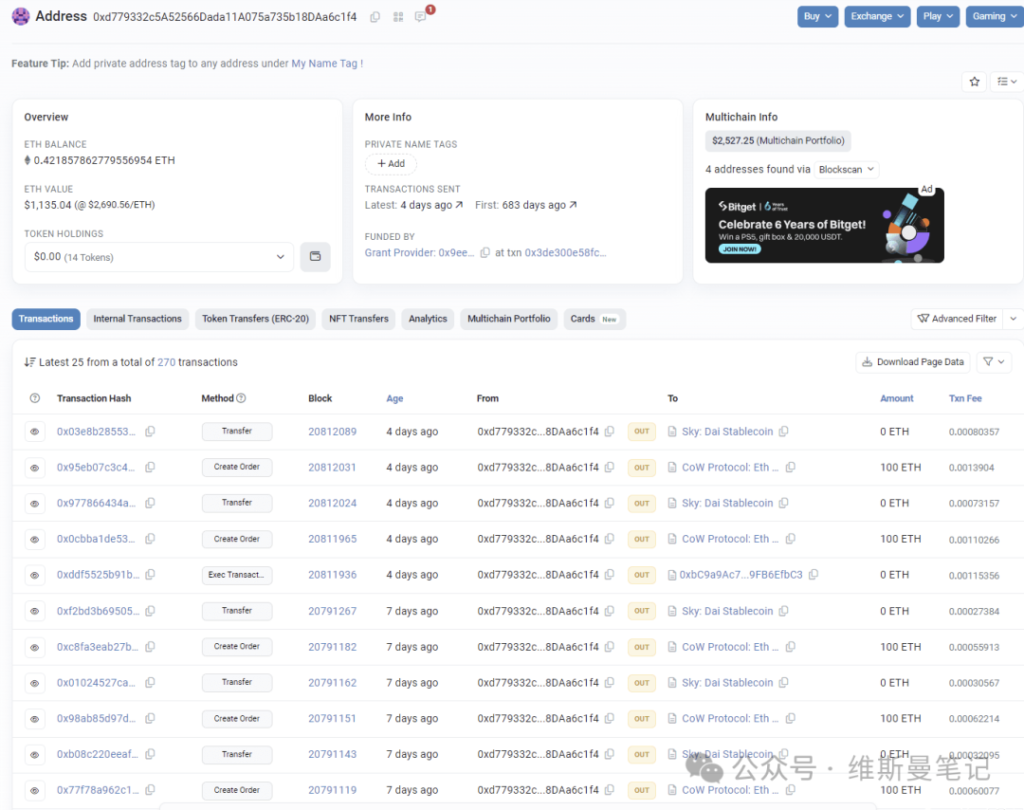
Task: Preview transaction 0x98ab85d97d eye toggle
Action: [35, 719]
